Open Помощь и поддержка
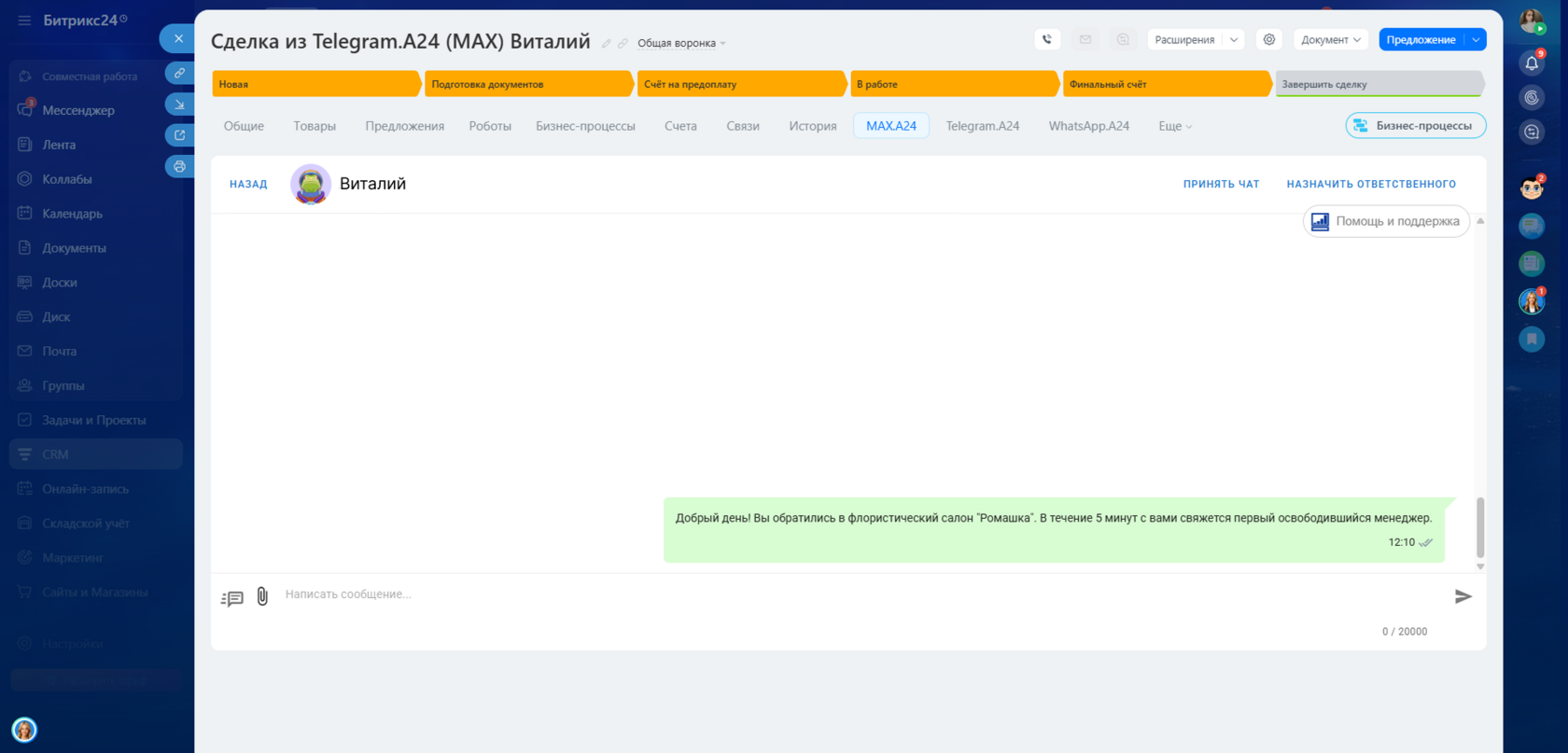 click(1387, 221)
